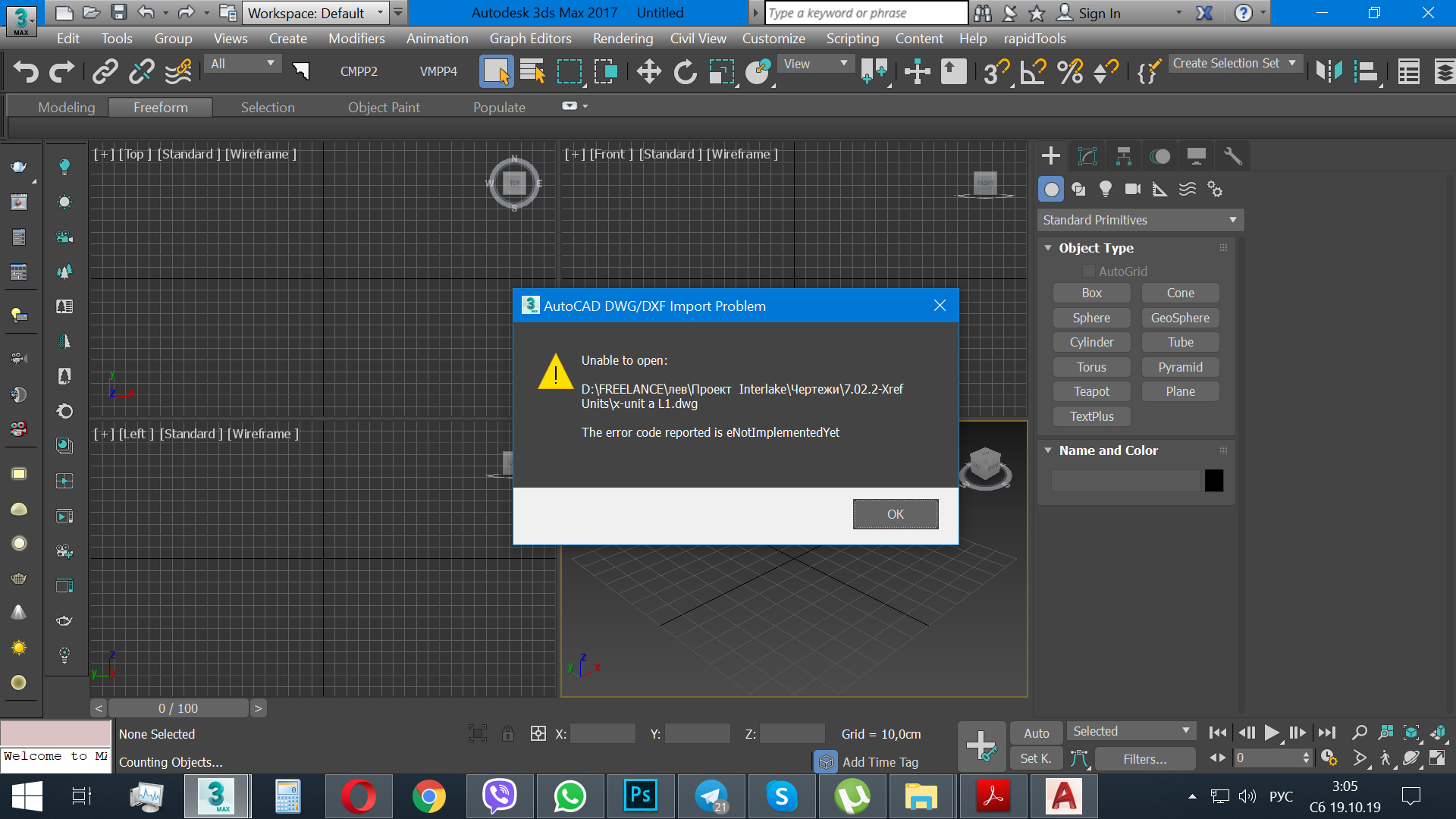Open the Modify panel tab
Viewport: 1456px width, 819px height.
pyautogui.click(x=1087, y=156)
